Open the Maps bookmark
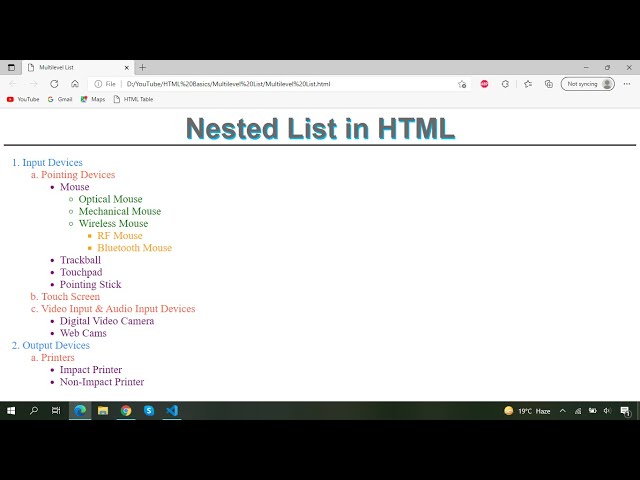 pyautogui.click(x=93, y=99)
